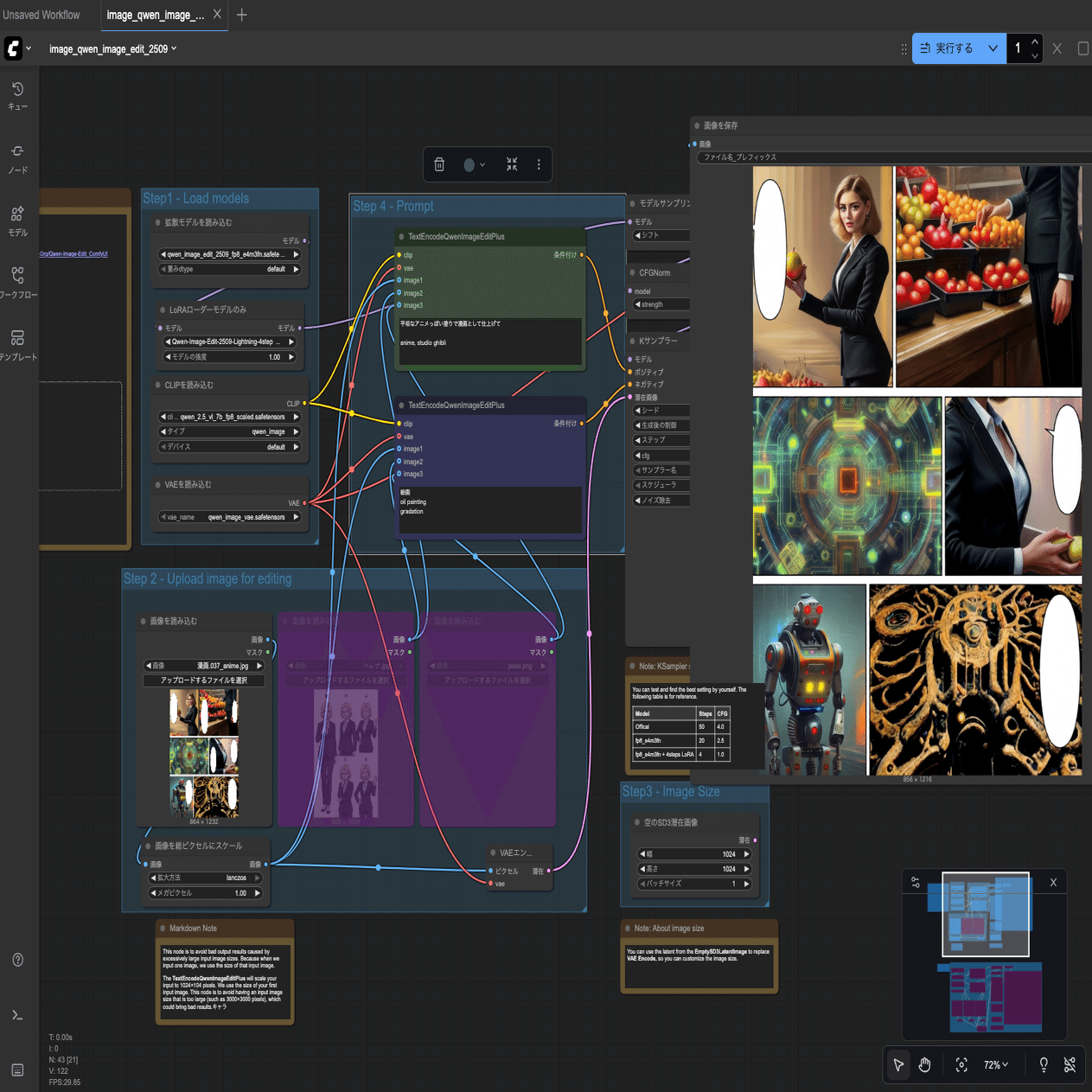Viewport: 1092px width, 1092px height.
Task: Select the hand pan tool
Action: 925,1065
